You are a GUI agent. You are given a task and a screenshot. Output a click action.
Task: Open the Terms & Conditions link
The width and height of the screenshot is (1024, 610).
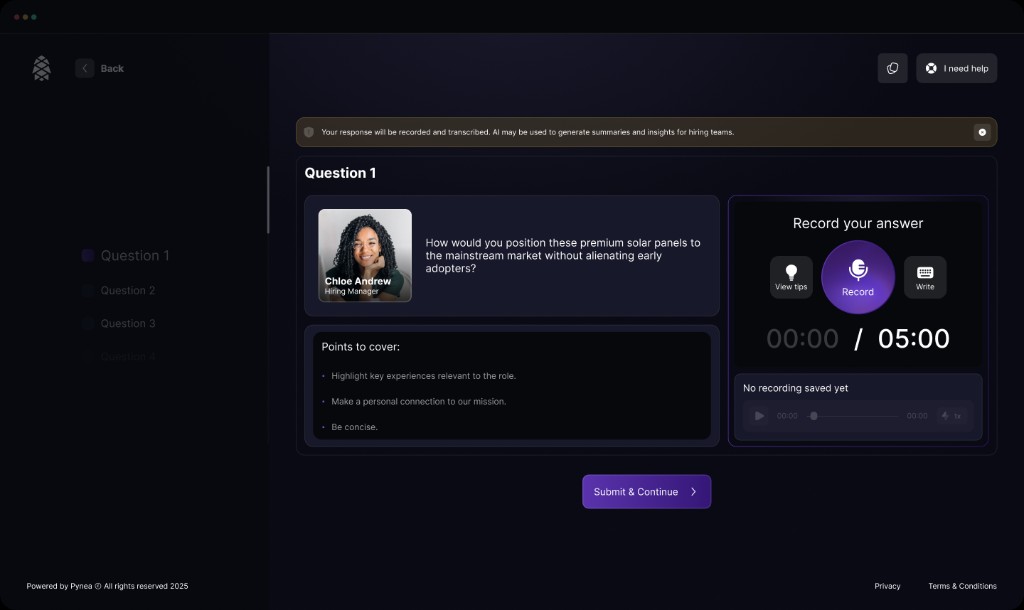[x=962, y=586]
